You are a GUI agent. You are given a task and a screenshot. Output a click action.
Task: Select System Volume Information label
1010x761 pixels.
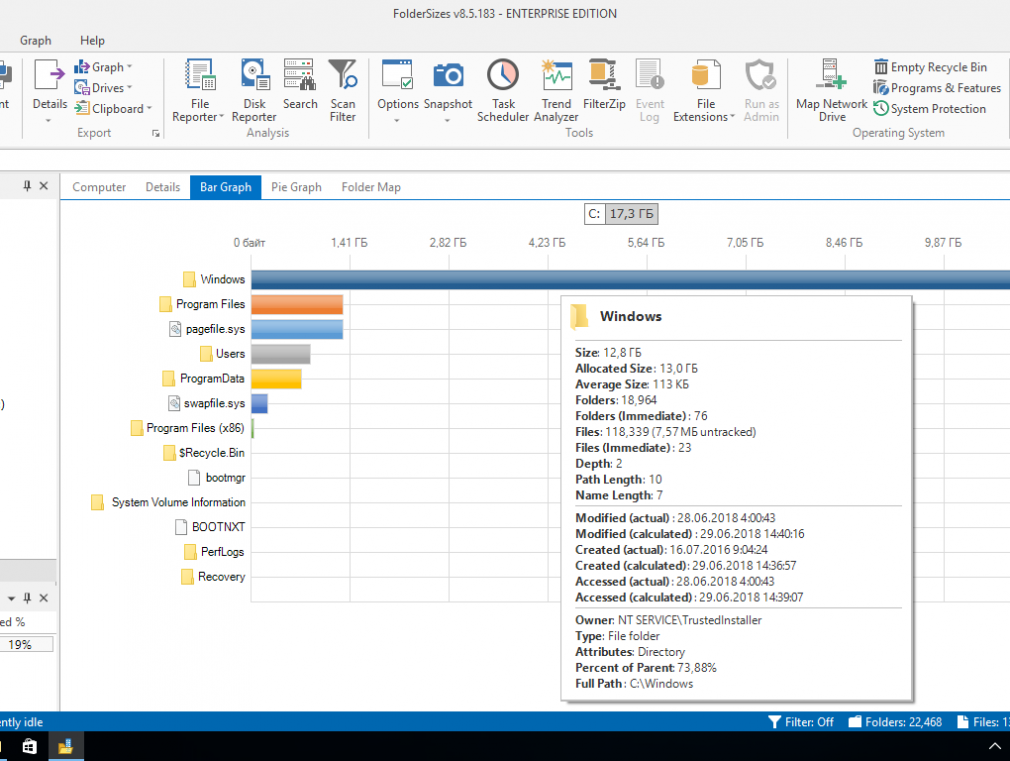[x=178, y=502]
